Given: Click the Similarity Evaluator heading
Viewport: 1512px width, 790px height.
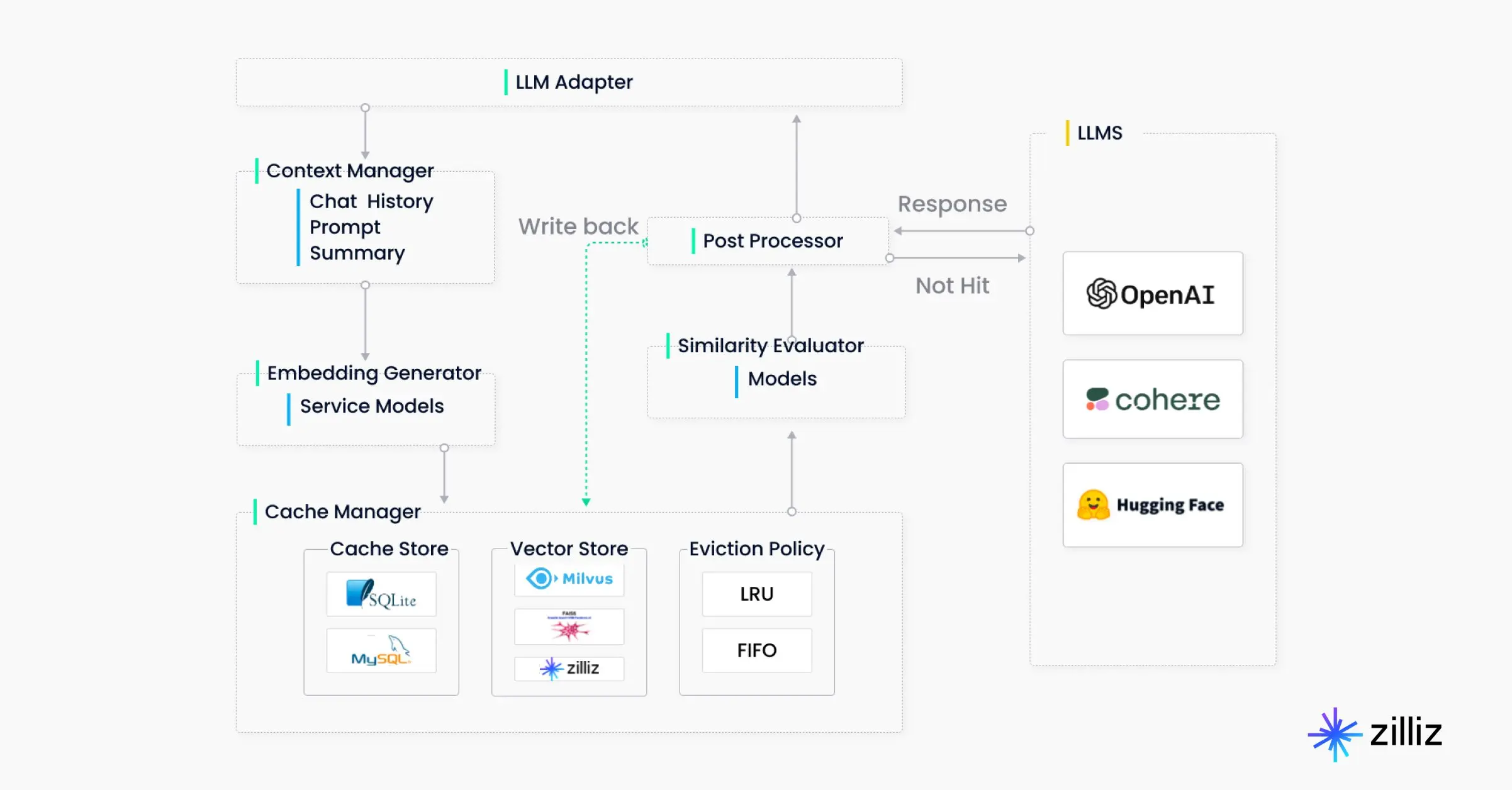Looking at the screenshot, I should coord(770,345).
